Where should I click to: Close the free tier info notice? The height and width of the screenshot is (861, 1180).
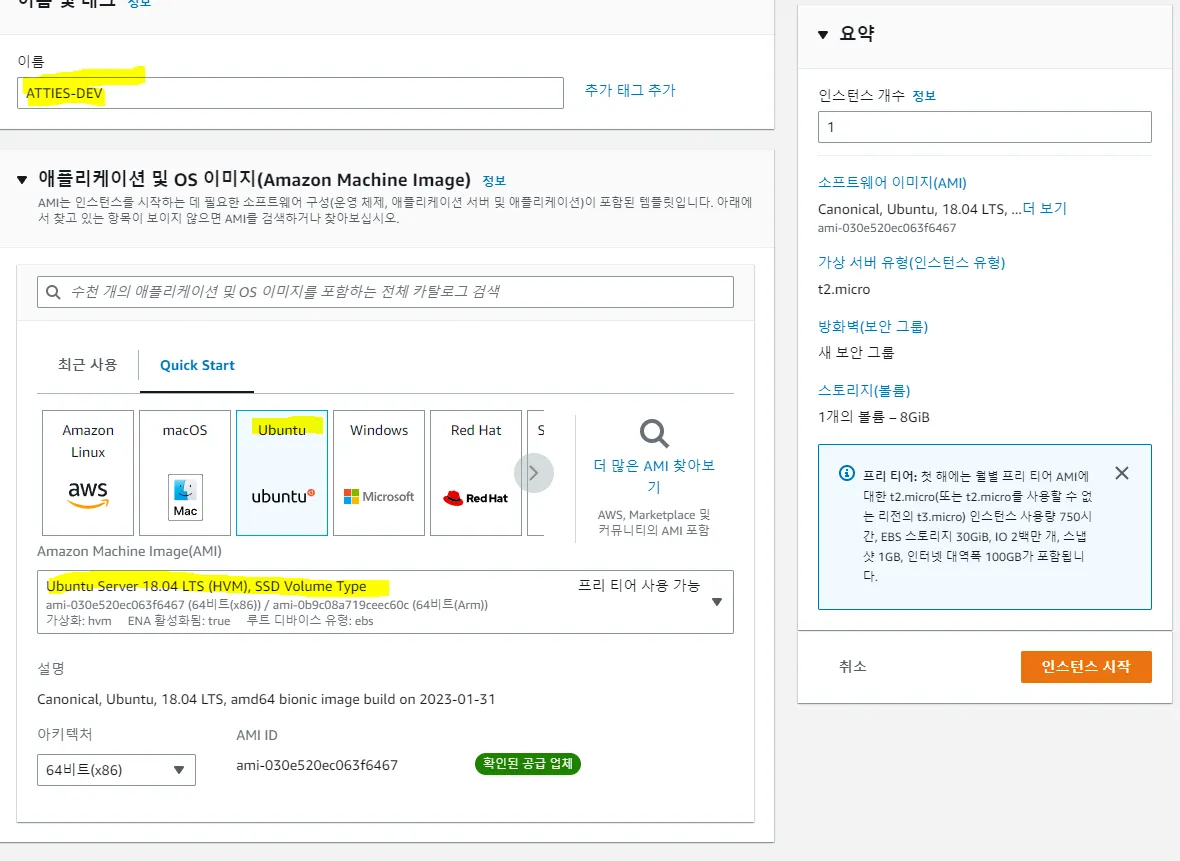pos(1122,473)
